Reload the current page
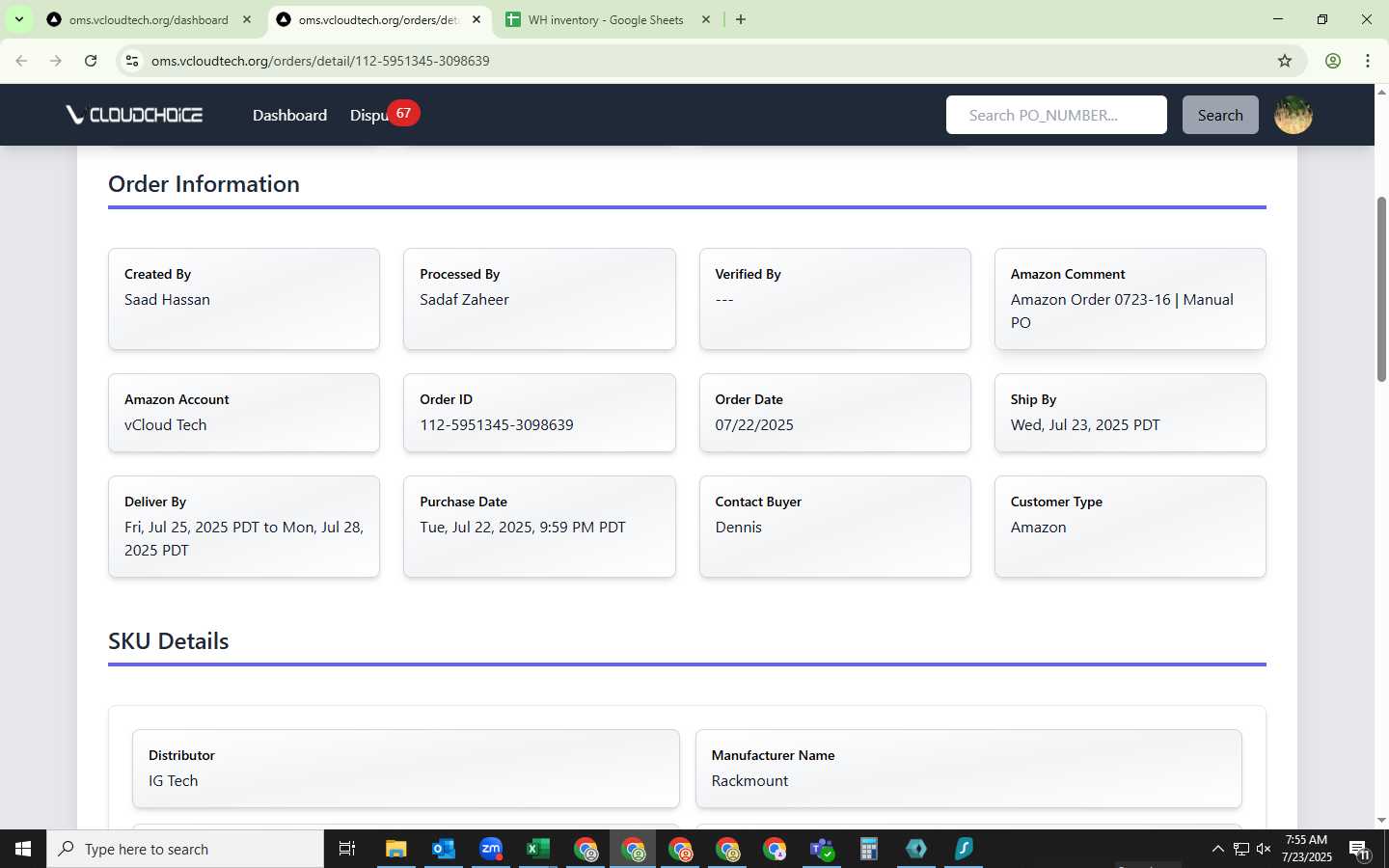Viewport: 1389px width, 868px height. click(91, 61)
